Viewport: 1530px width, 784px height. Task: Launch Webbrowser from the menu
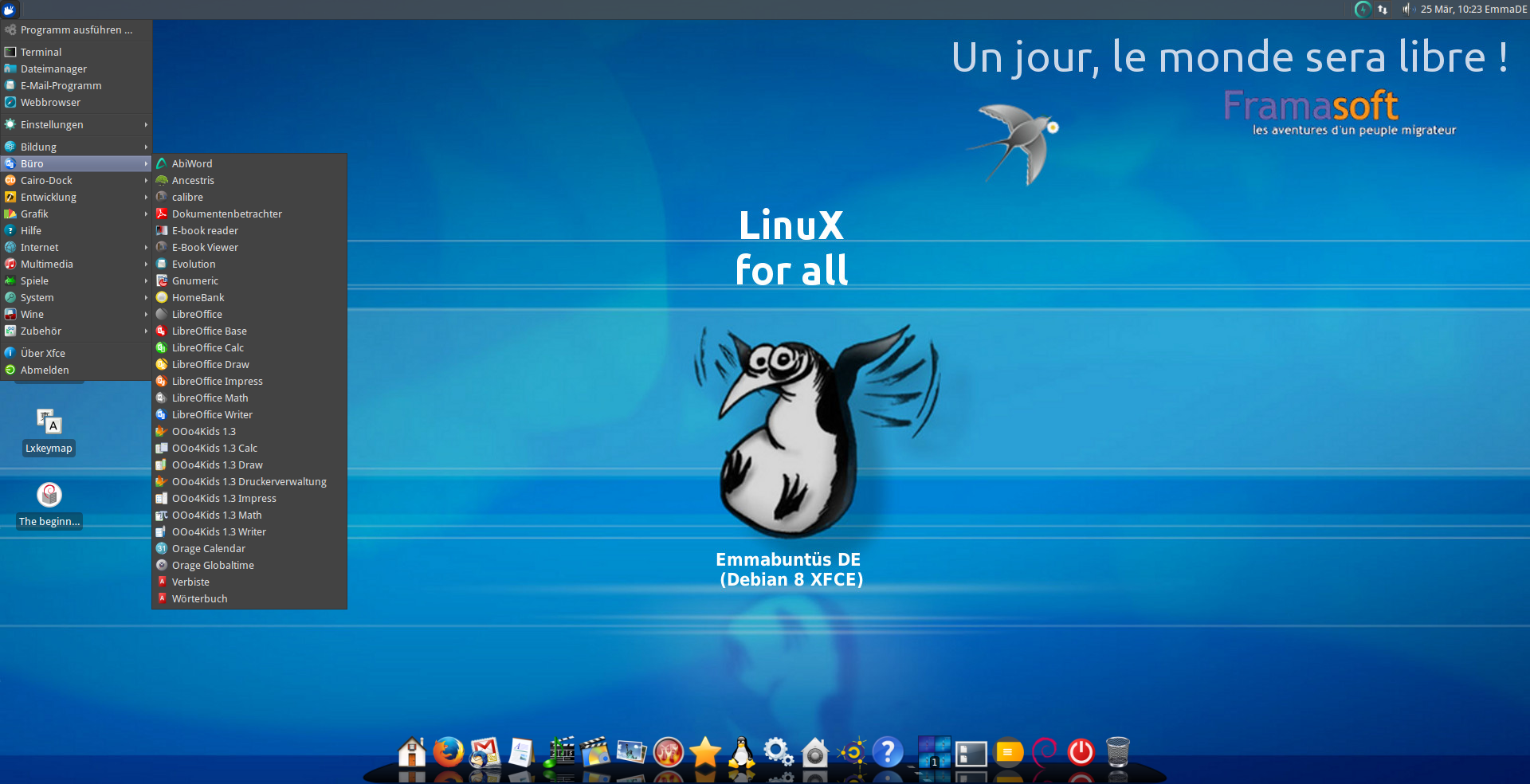click(x=76, y=102)
